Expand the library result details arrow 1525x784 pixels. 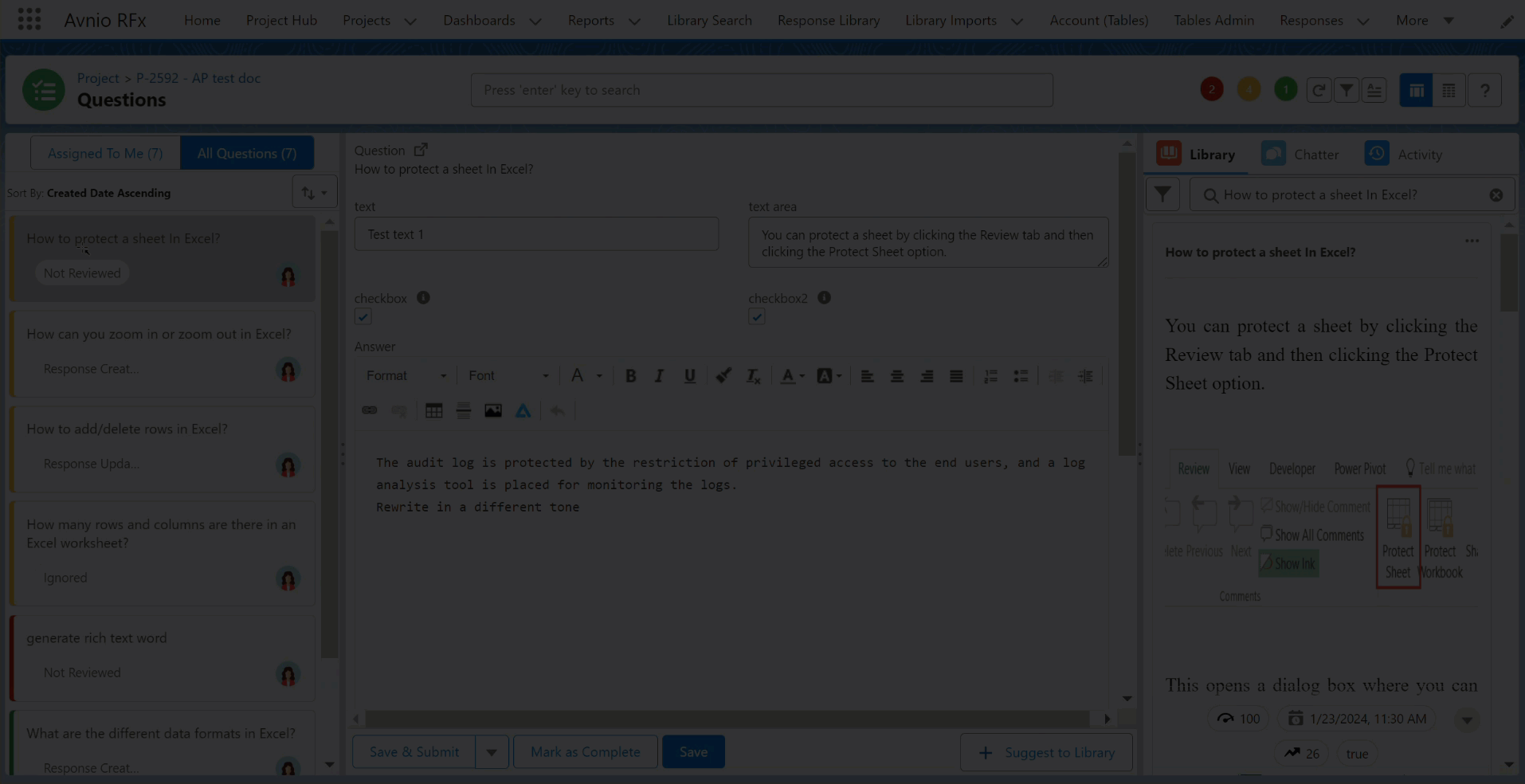click(1467, 719)
